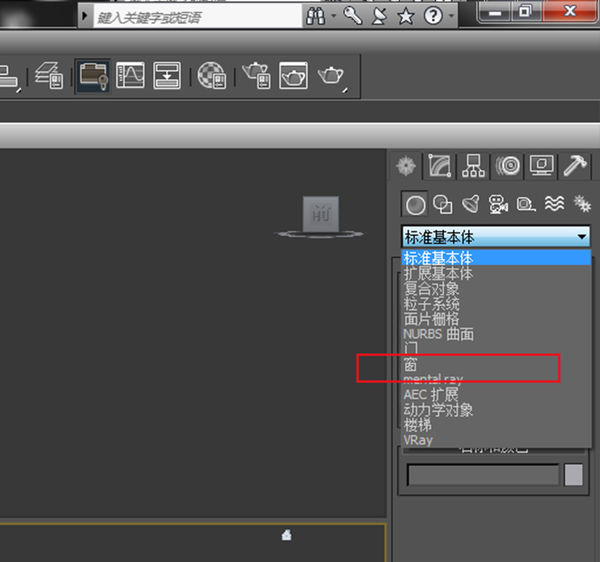Image resolution: width=600 pixels, height=562 pixels.
Task: Switch to the Display panel tab
Action: click(x=541, y=166)
